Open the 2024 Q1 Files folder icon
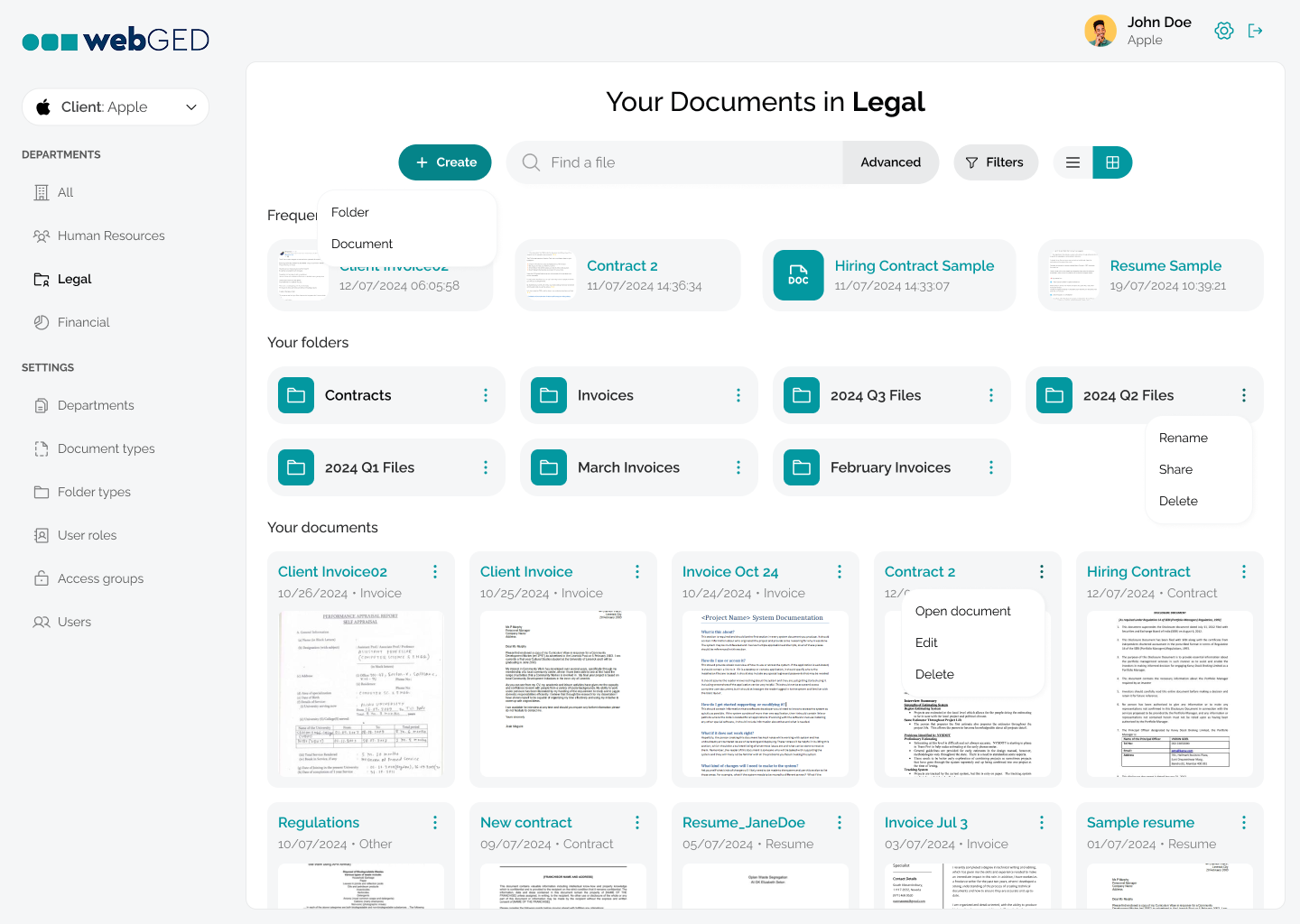This screenshot has height=924, width=1300. (296, 467)
